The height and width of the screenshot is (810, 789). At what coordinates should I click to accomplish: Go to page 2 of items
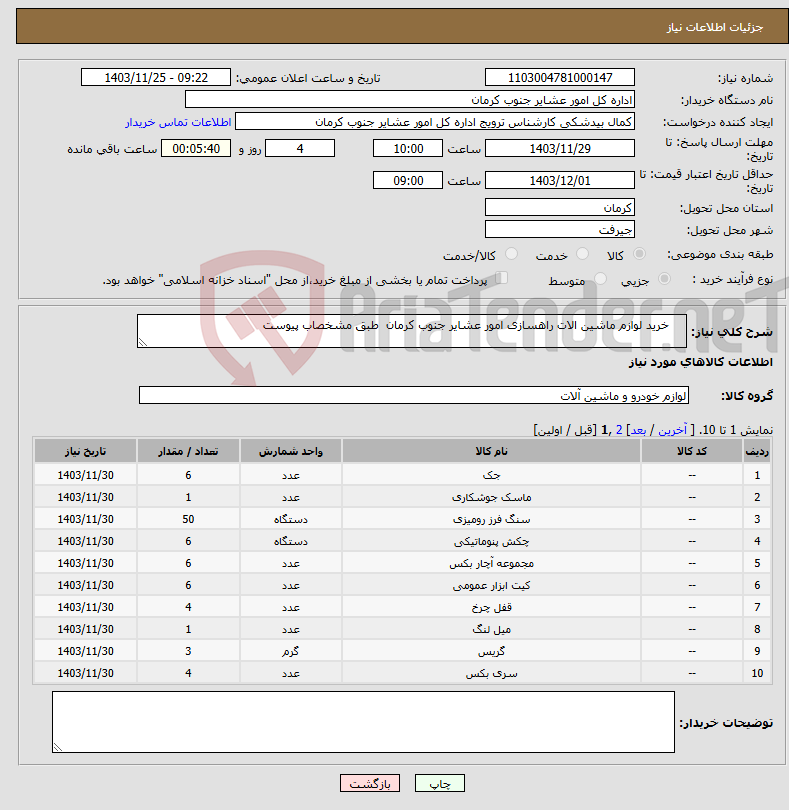(619, 430)
